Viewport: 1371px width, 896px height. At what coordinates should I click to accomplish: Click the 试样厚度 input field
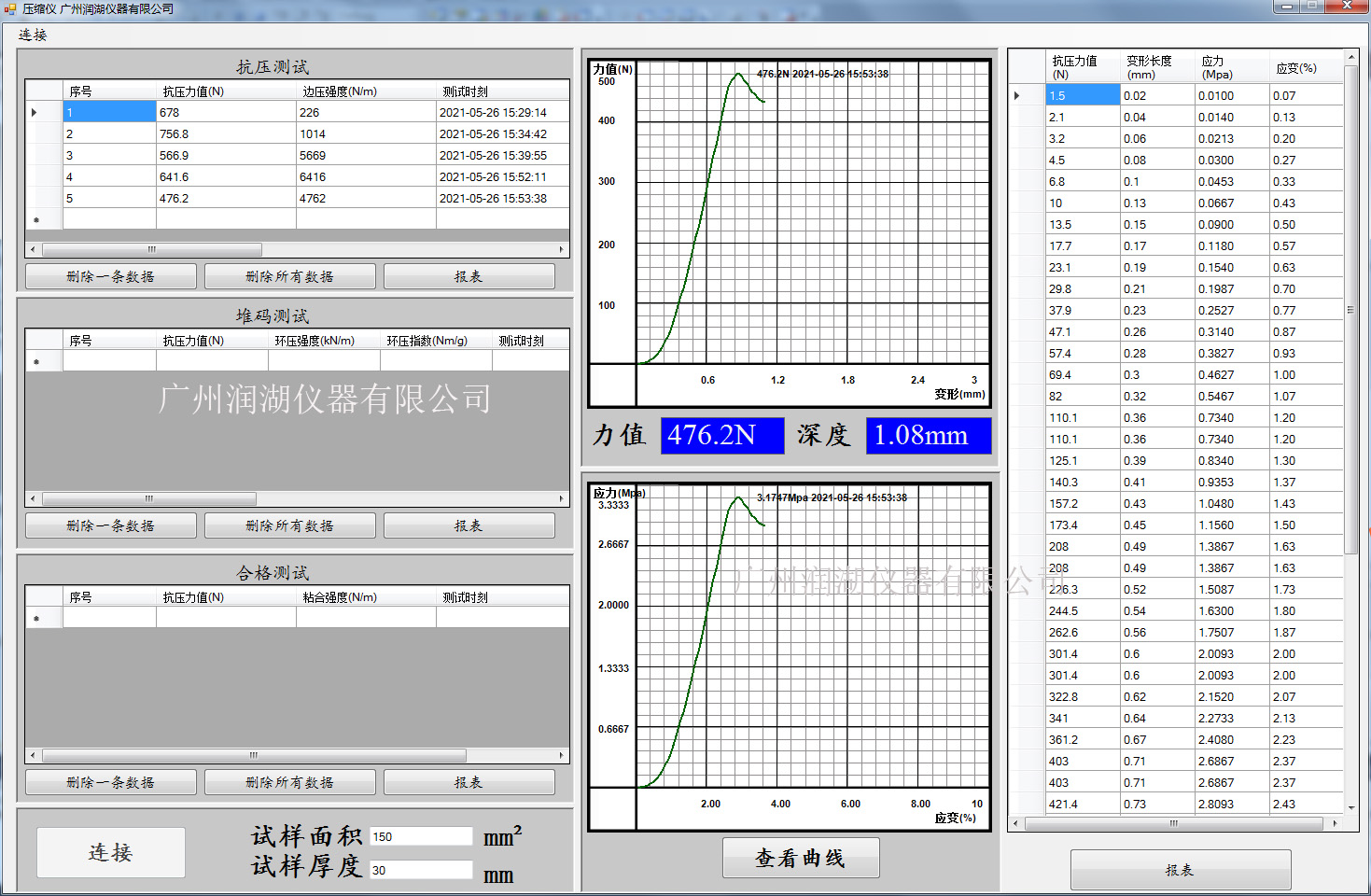coord(421,870)
